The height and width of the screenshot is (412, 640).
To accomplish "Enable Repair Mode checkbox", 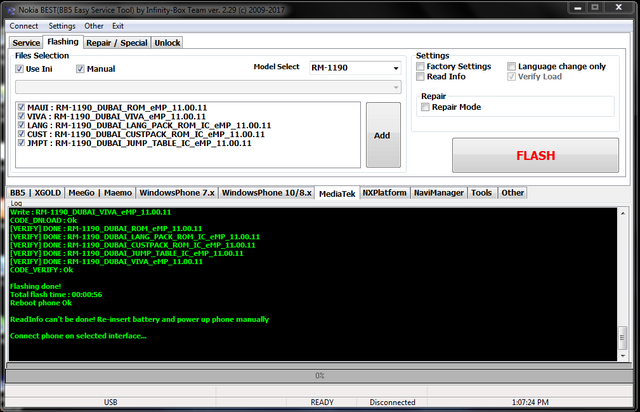I will pos(425,107).
